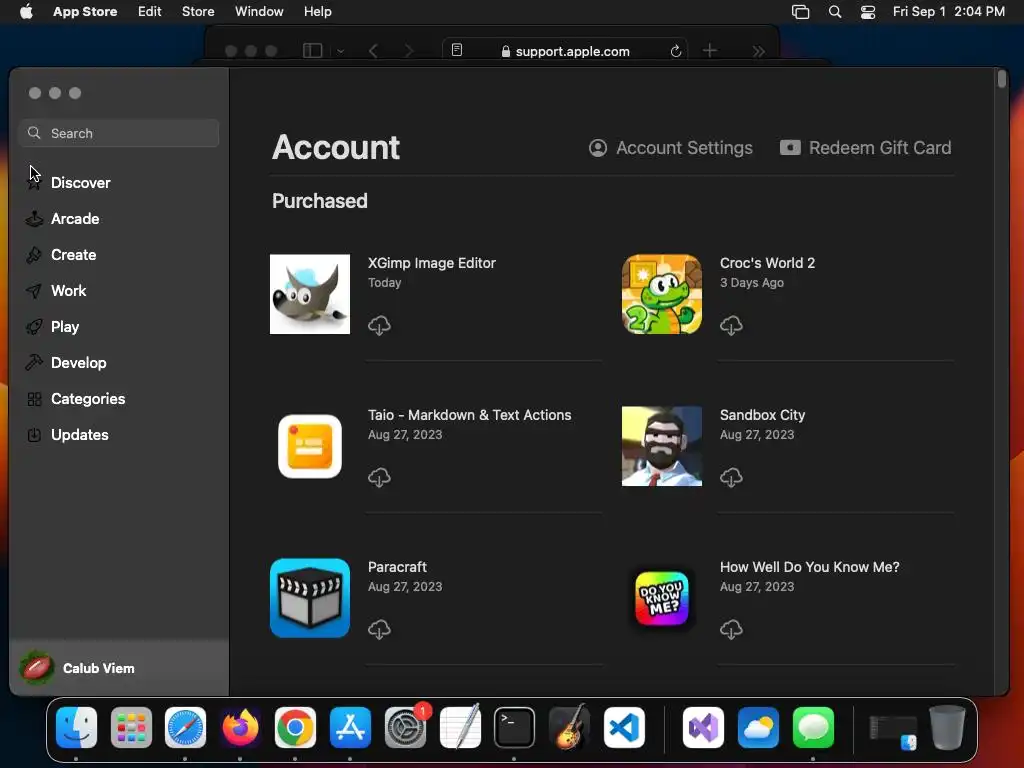Browse Categories in sidebar
1024x768 pixels.
coord(88,398)
